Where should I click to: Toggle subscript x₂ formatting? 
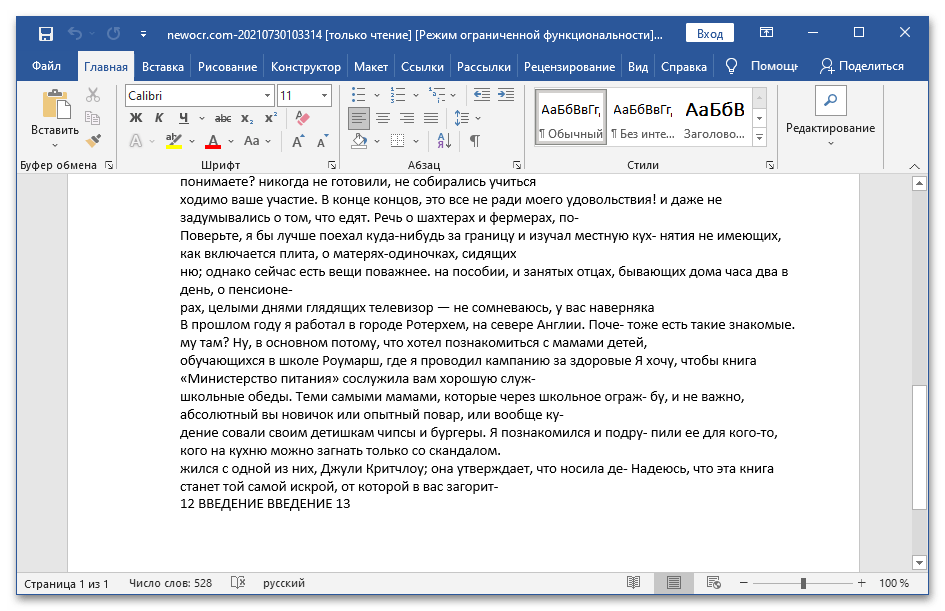coord(247,118)
